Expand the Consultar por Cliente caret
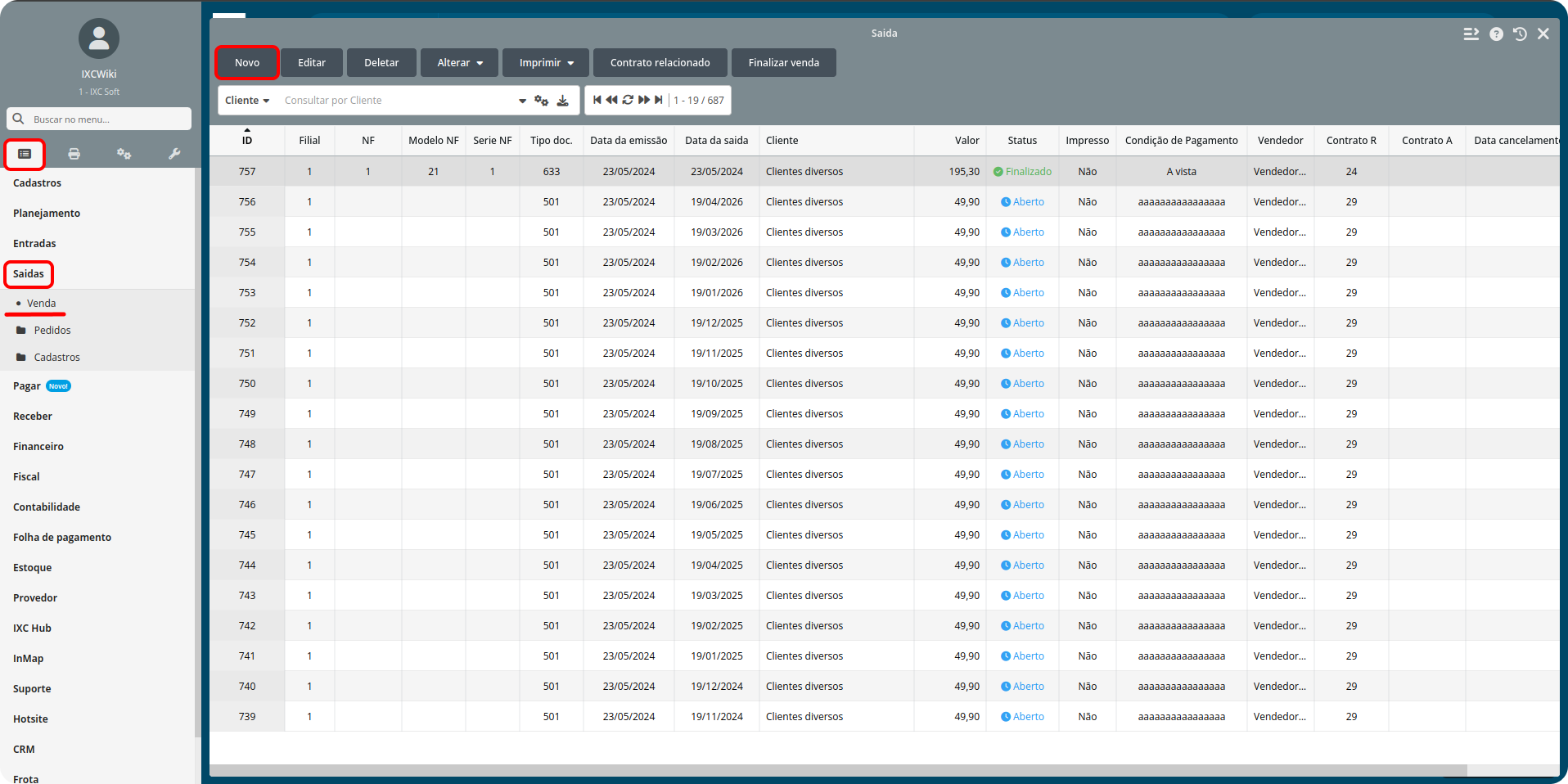 522,101
